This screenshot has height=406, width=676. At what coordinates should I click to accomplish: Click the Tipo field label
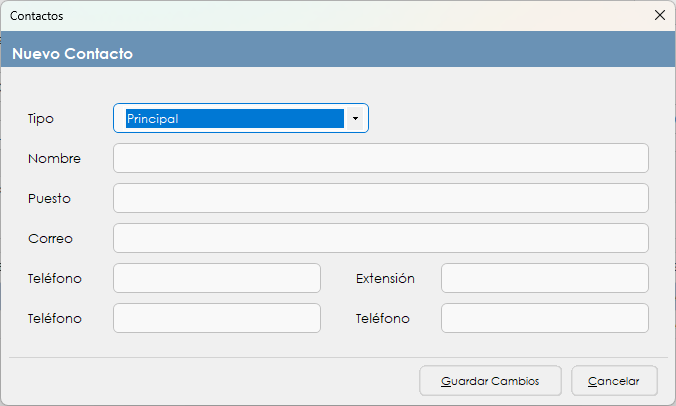pyautogui.click(x=41, y=119)
